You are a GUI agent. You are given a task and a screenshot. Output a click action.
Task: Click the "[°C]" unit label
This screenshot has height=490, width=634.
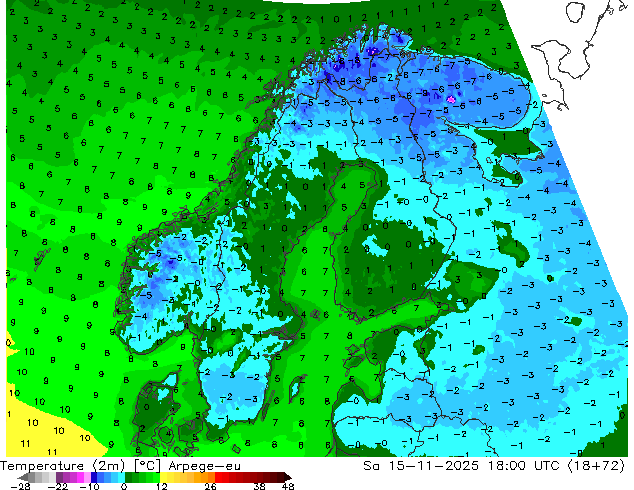[147, 466]
